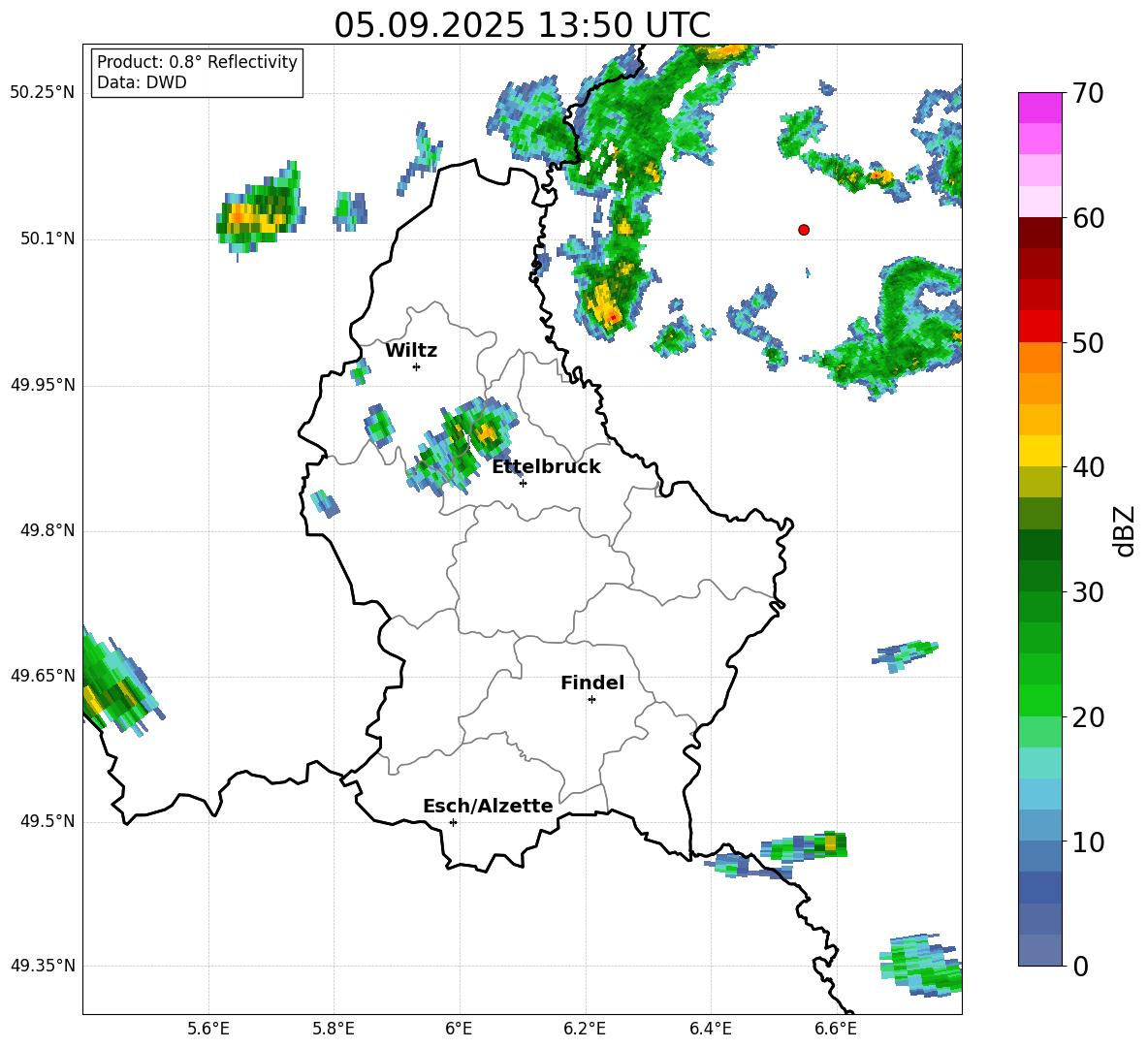Image resolution: width=1148 pixels, height=1048 pixels.
Task: Click the 6.4°E longitude label
Action: tap(710, 1029)
